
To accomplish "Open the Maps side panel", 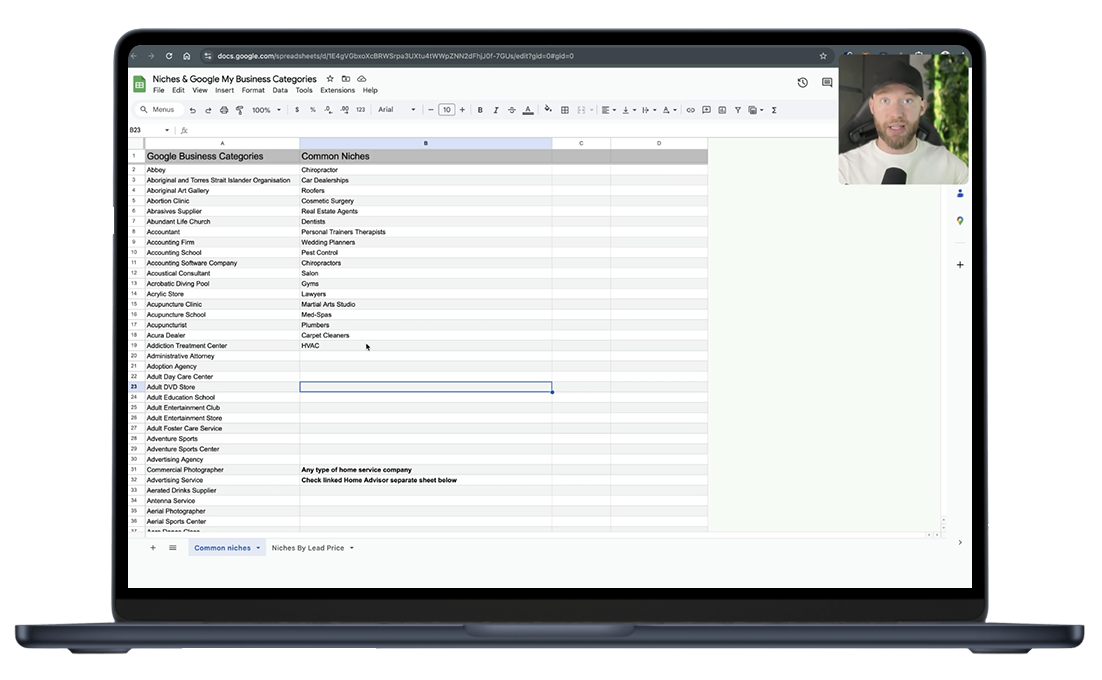I will coord(960,221).
